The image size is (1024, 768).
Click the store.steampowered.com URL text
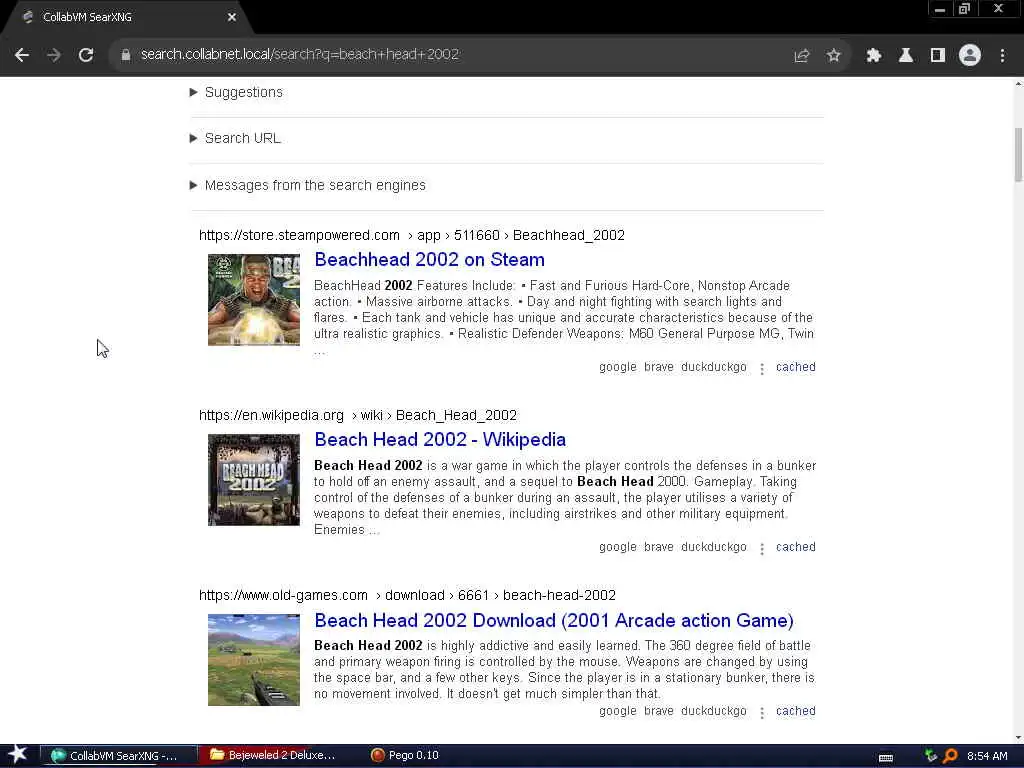pyautogui.click(x=299, y=235)
